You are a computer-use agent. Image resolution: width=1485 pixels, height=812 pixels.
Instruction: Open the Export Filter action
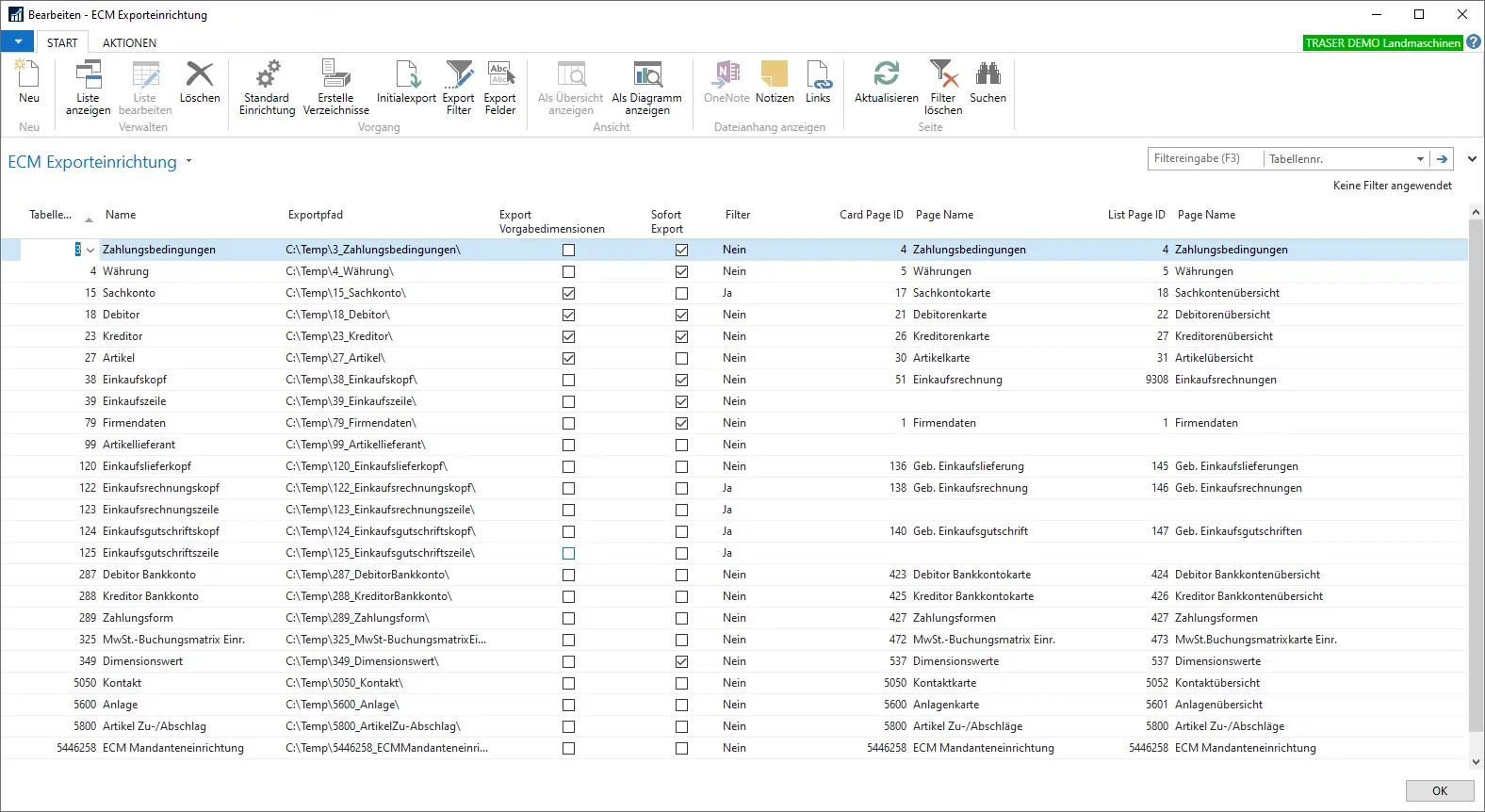459,88
